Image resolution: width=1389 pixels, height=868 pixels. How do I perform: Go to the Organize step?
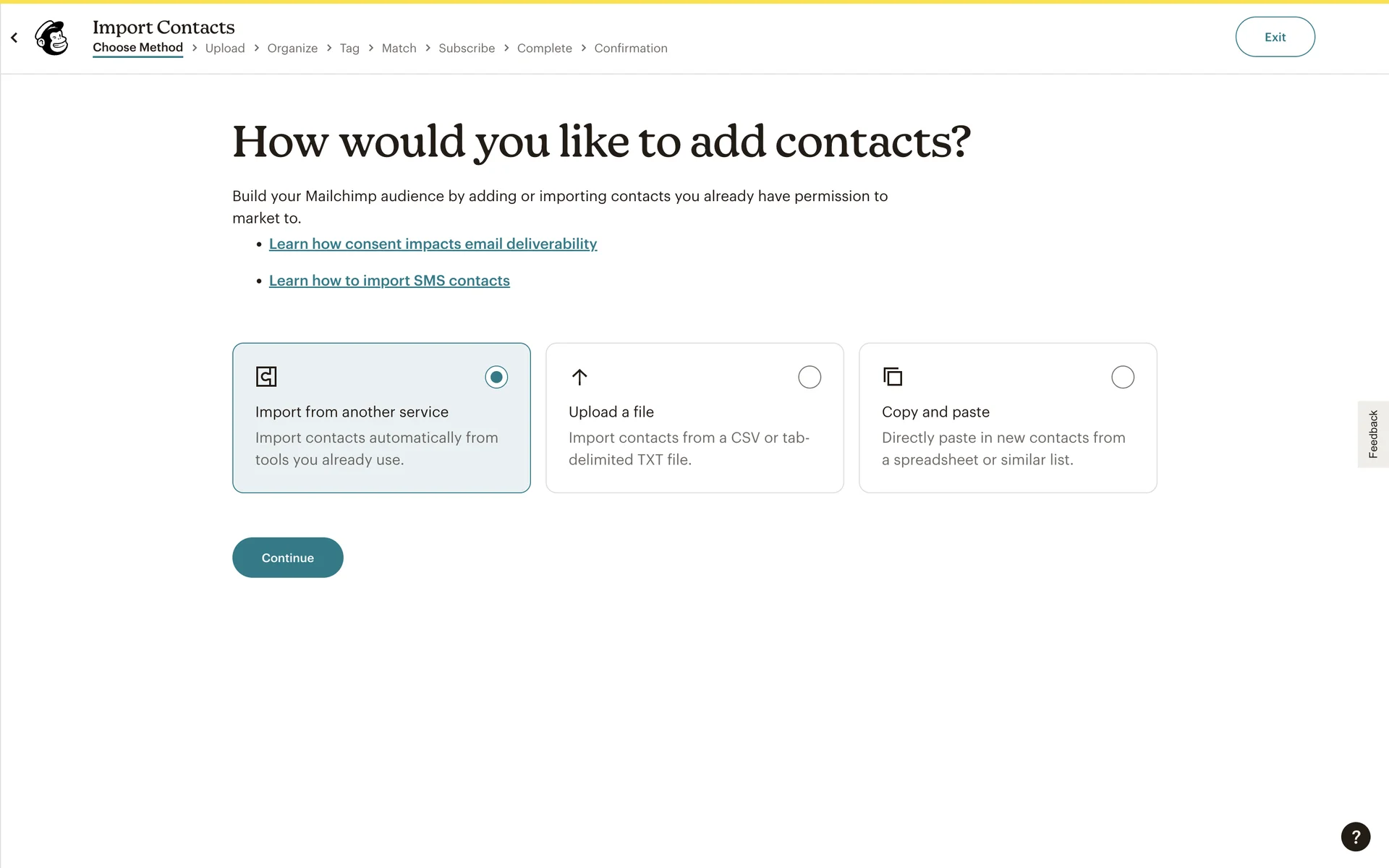pos(292,48)
